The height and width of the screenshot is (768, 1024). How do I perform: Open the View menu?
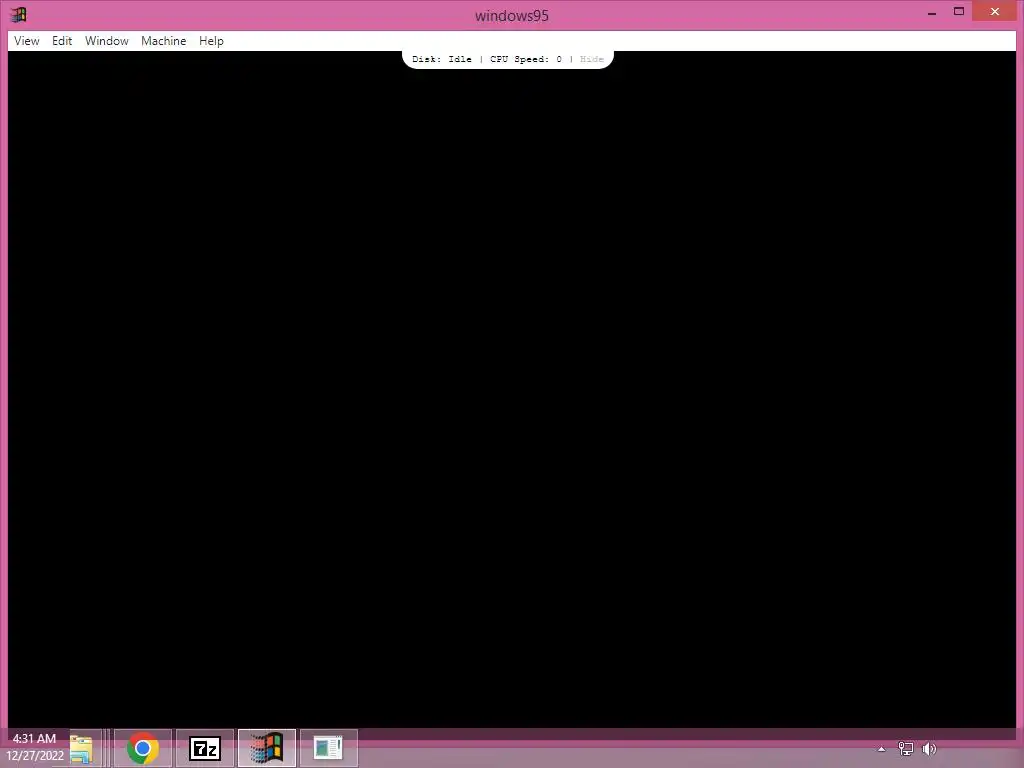[x=26, y=40]
